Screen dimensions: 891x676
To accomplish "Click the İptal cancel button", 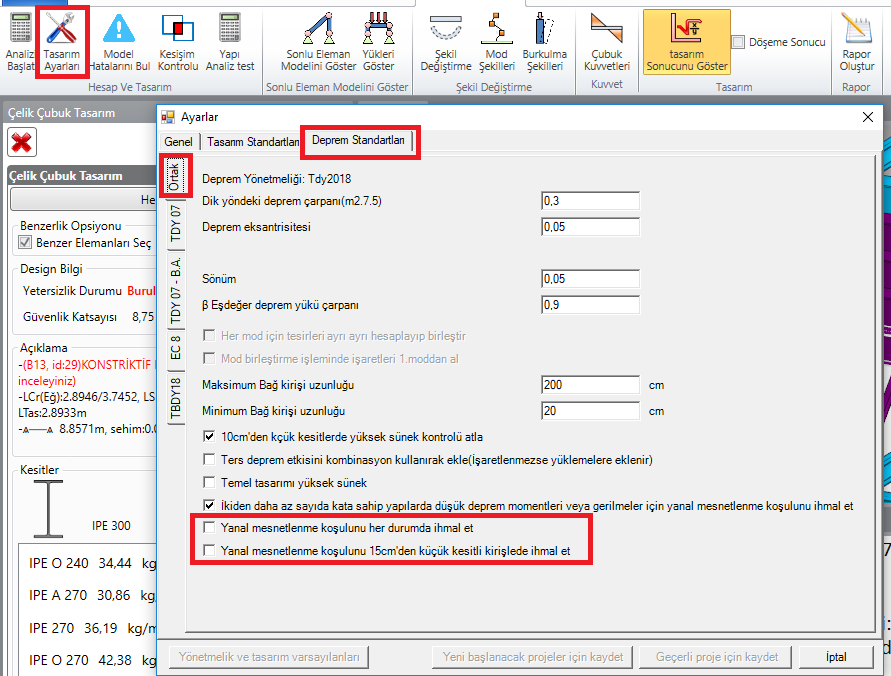I will pos(836,657).
